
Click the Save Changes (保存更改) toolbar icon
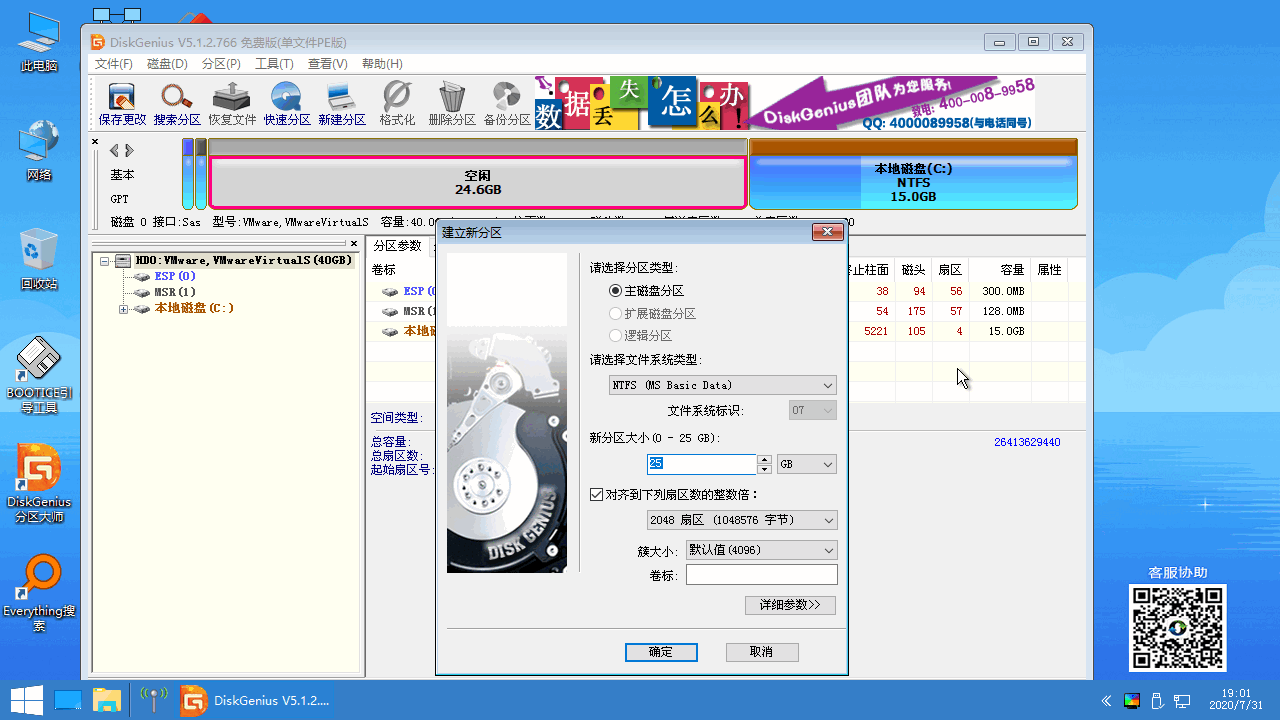pyautogui.click(x=122, y=104)
